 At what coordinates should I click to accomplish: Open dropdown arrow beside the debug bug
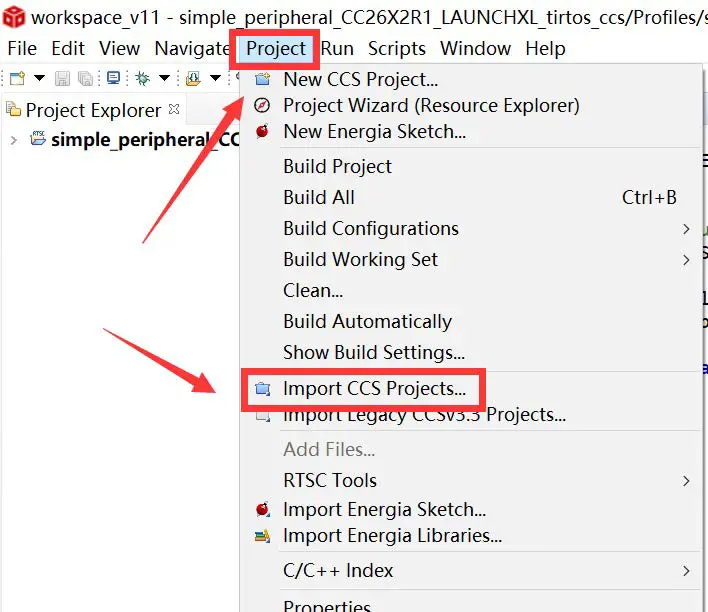(164, 78)
